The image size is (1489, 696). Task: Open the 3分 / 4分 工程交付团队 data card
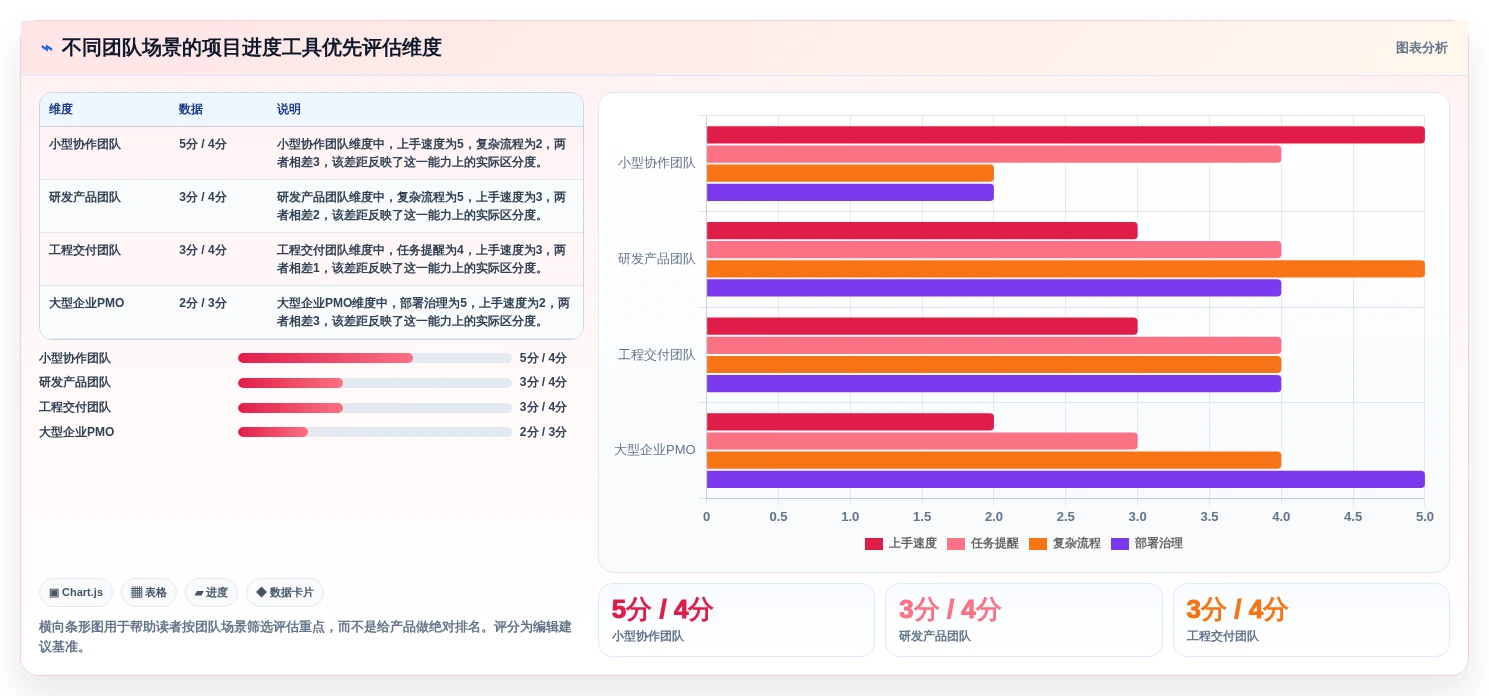[1311, 620]
